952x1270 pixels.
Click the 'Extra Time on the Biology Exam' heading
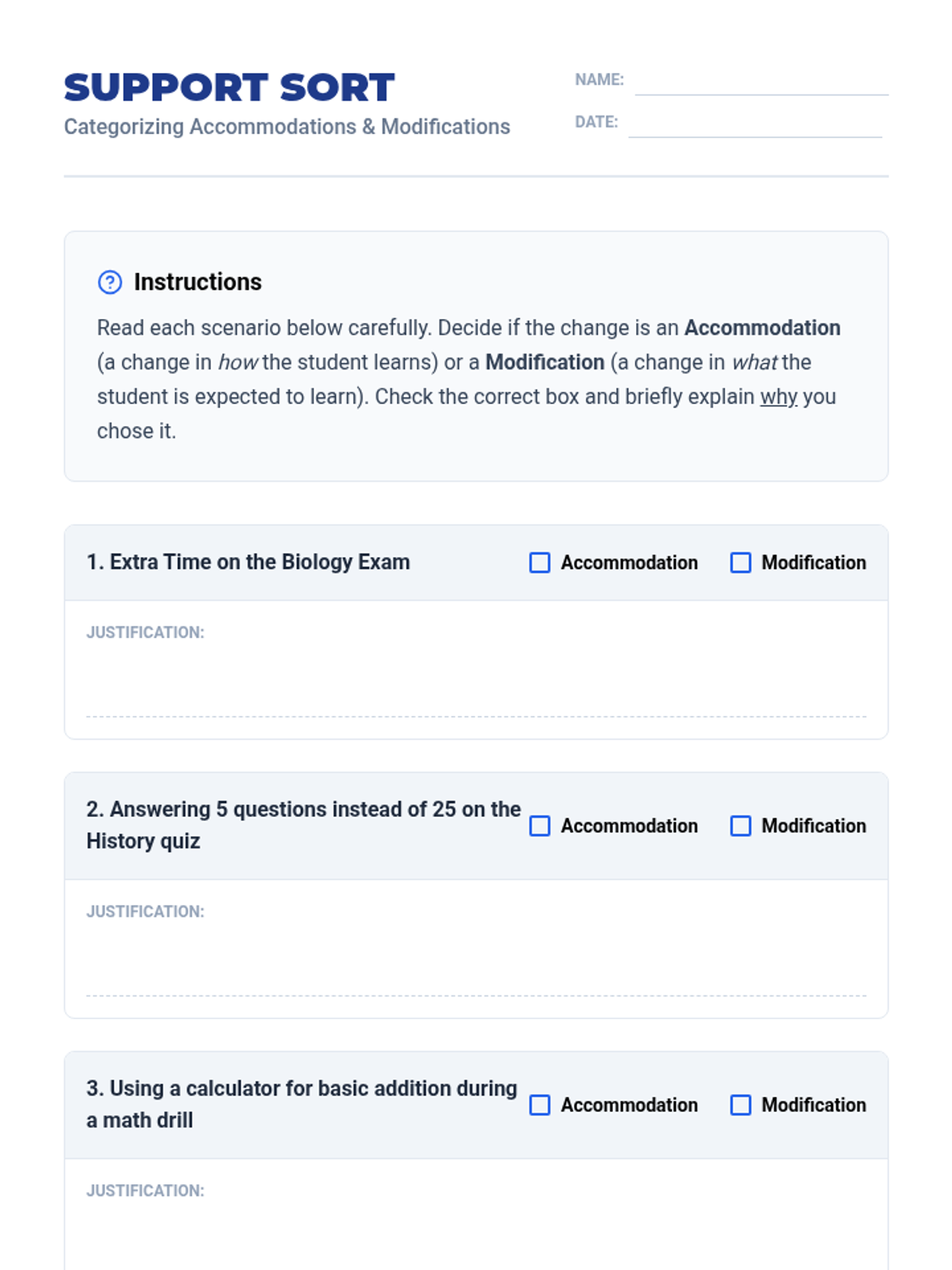point(248,562)
